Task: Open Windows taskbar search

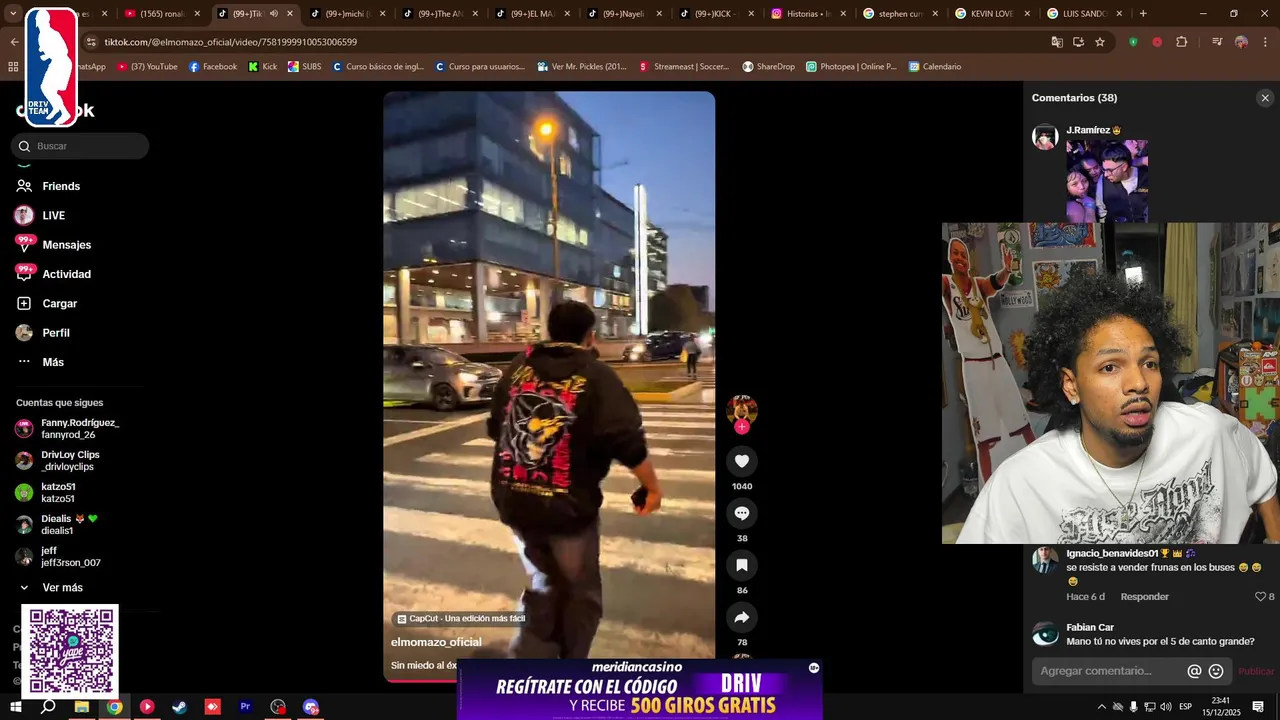Action: pyautogui.click(x=48, y=707)
